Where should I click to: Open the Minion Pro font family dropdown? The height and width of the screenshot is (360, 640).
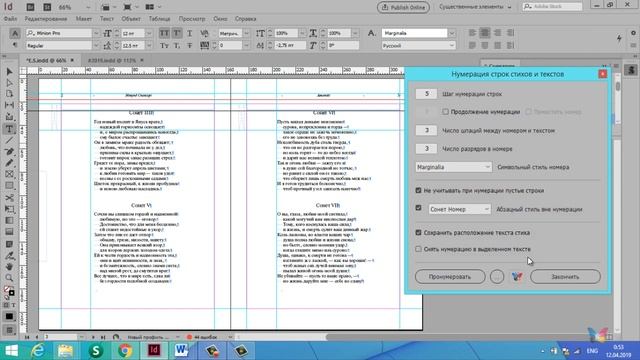point(96,33)
